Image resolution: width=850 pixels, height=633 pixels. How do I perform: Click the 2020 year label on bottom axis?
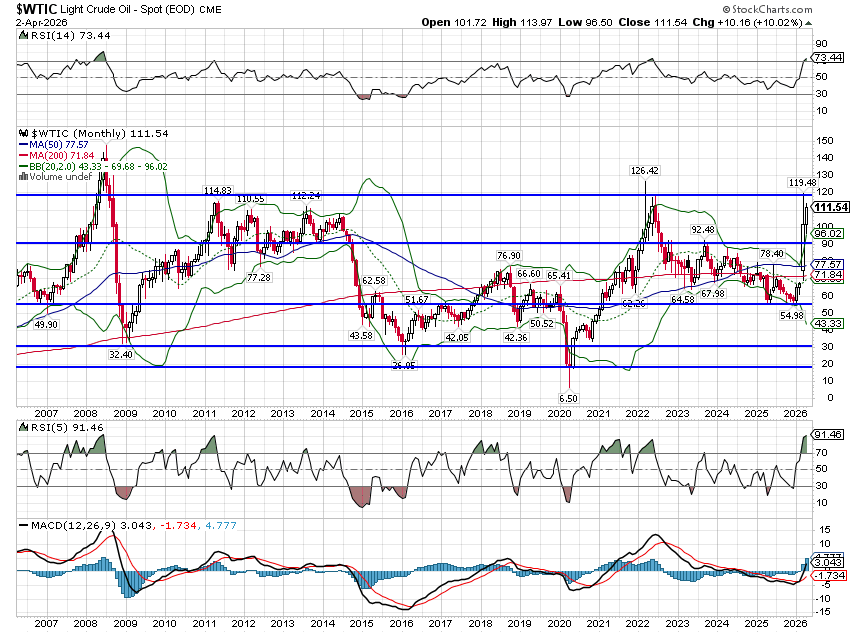[559, 622]
